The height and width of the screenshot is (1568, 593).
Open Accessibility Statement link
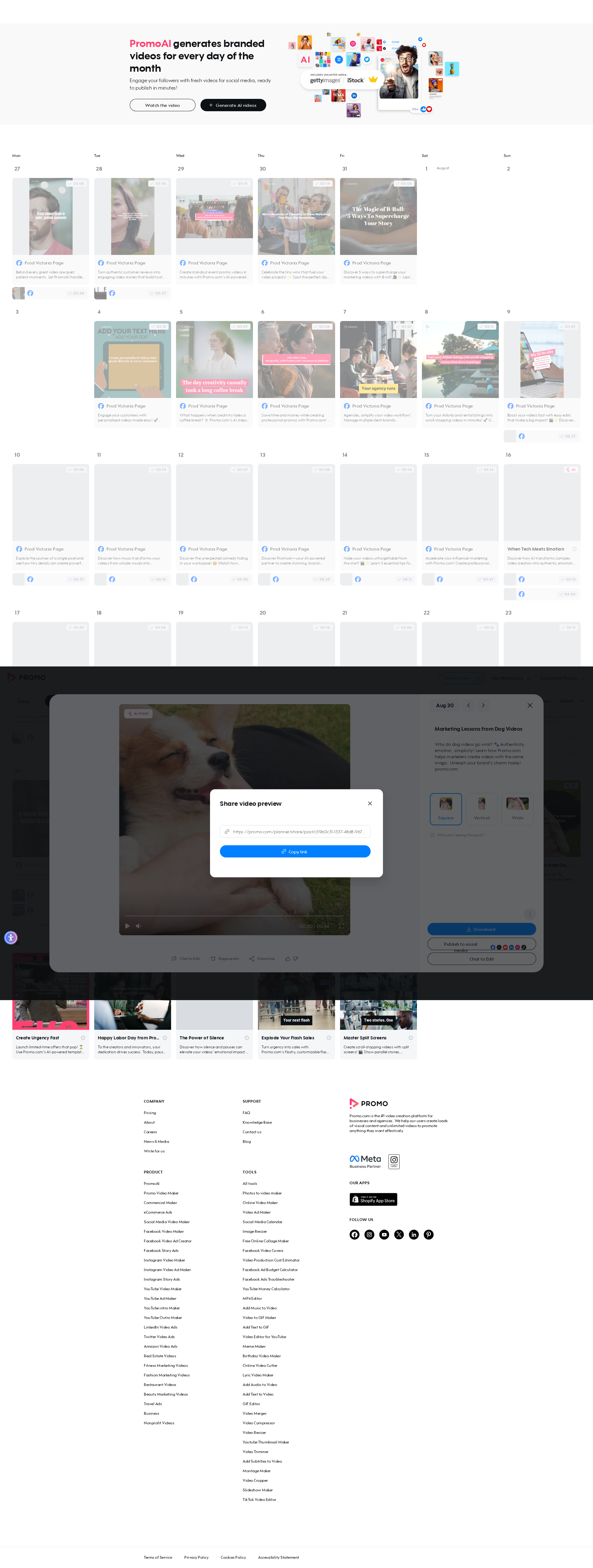[x=279, y=1557]
